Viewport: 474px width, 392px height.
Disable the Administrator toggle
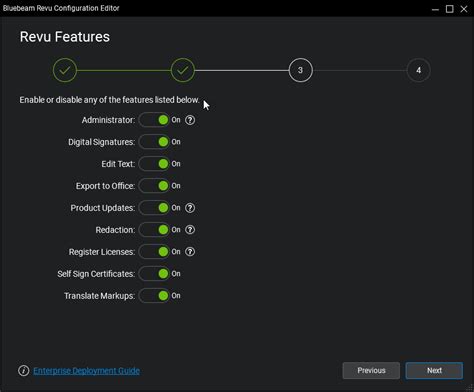tap(154, 120)
